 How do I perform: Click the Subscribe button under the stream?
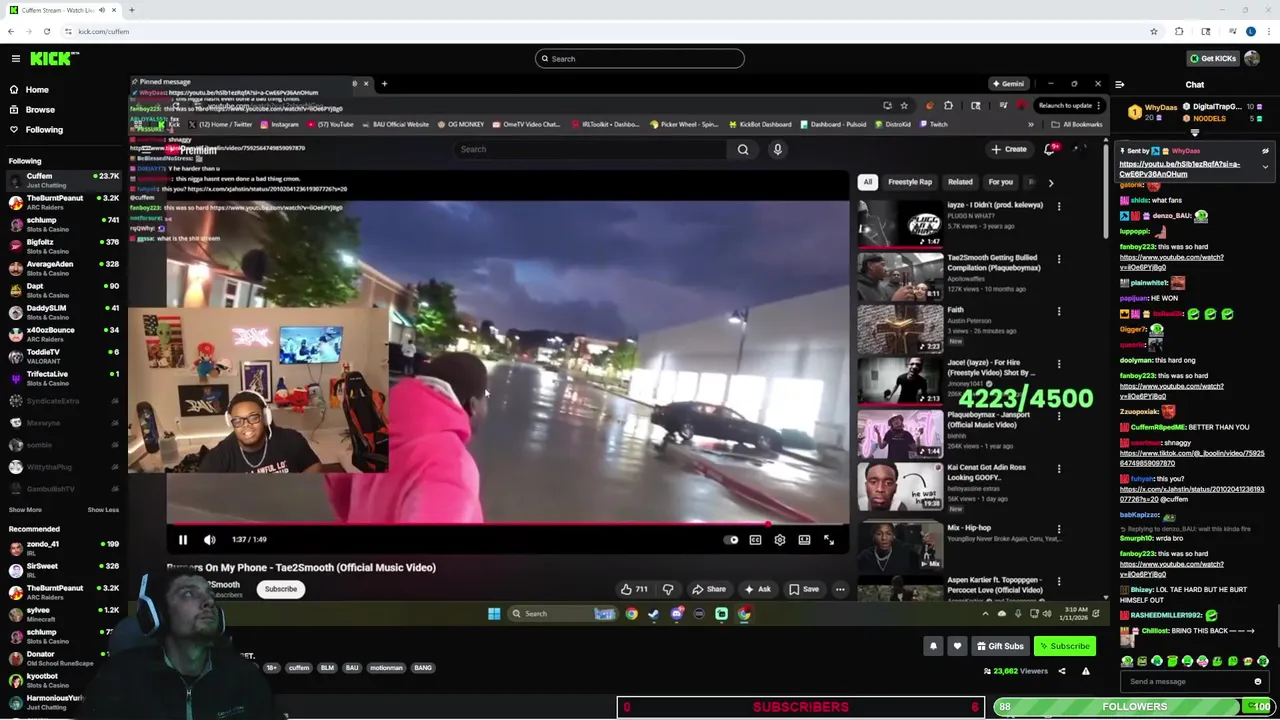[1063, 646]
